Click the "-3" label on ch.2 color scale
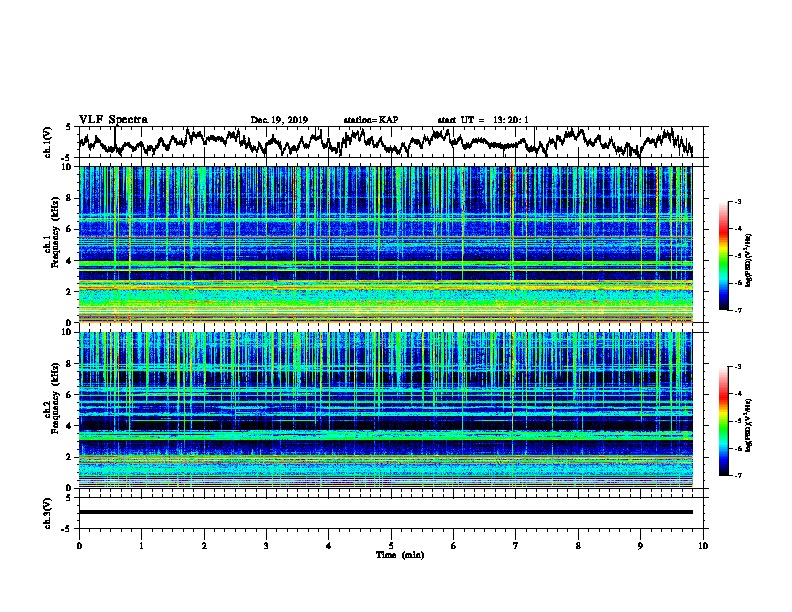 (x=737, y=367)
